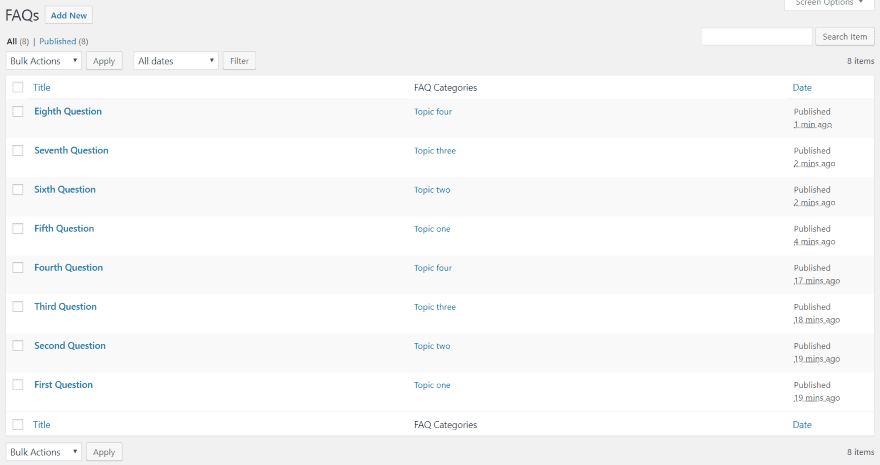This screenshot has width=880, height=465.
Task: Click '4 mins ago' date text
Action: [x=814, y=242]
